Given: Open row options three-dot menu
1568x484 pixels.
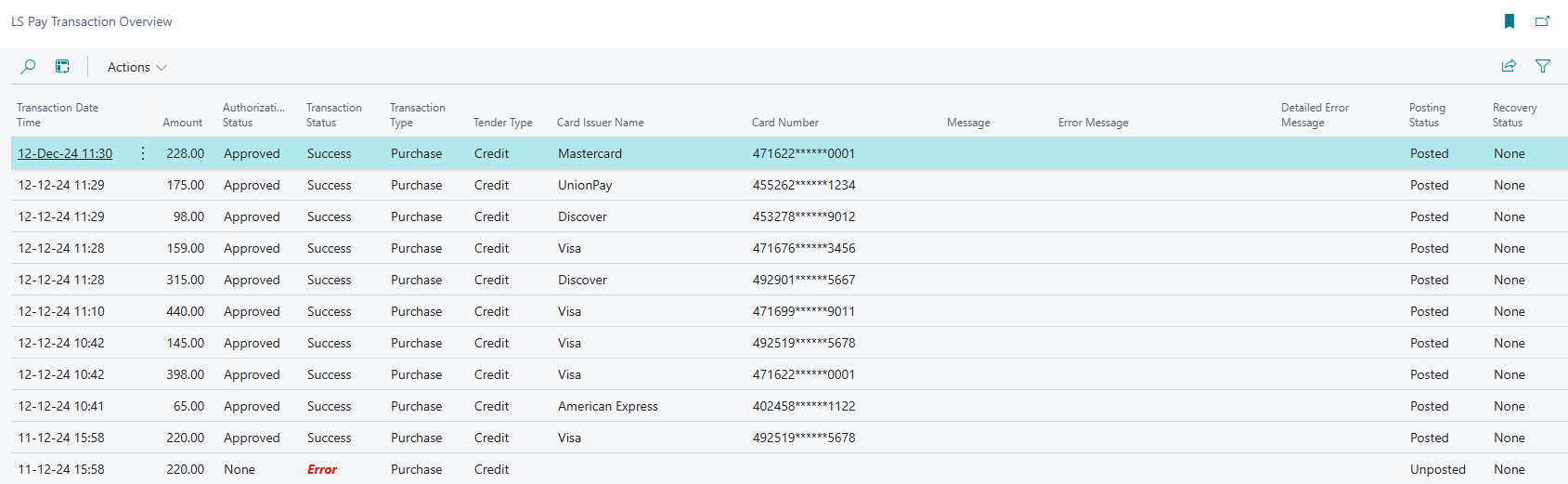Looking at the screenshot, I should [x=142, y=153].
